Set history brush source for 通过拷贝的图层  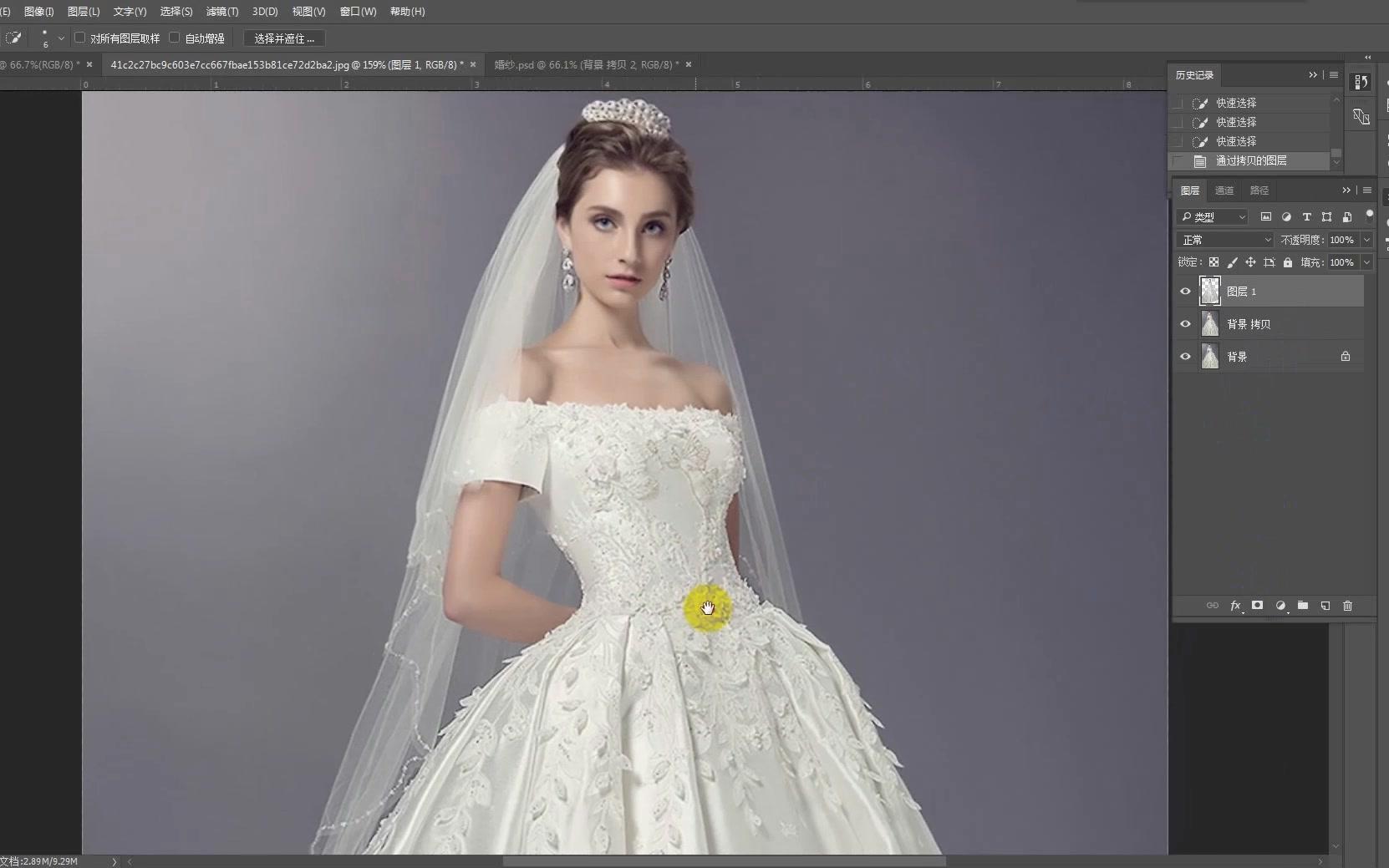pos(1178,160)
